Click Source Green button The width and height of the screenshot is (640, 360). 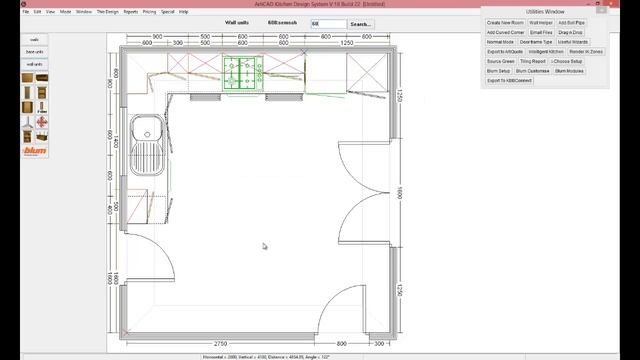pos(500,61)
